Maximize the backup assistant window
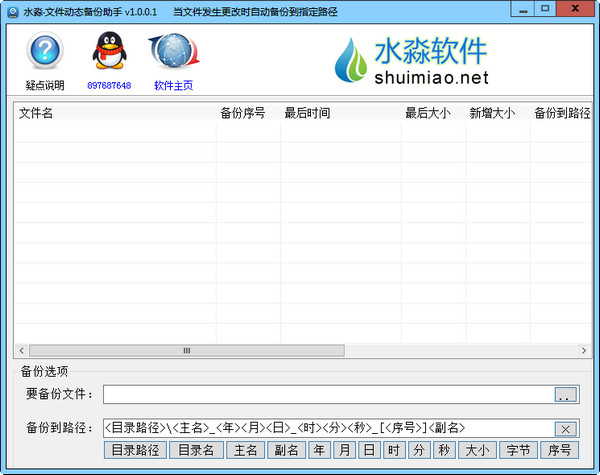Screen dimensions: 600x475 click(x=545, y=9)
